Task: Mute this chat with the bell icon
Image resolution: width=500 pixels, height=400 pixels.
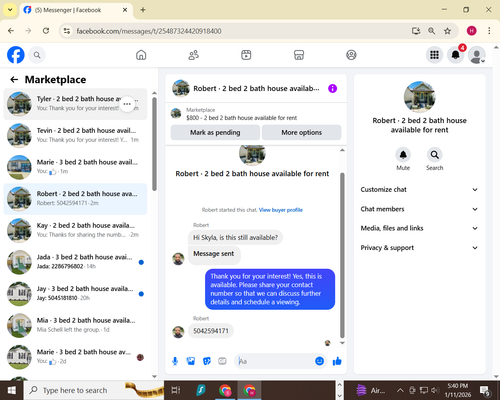Action: pyautogui.click(x=403, y=155)
